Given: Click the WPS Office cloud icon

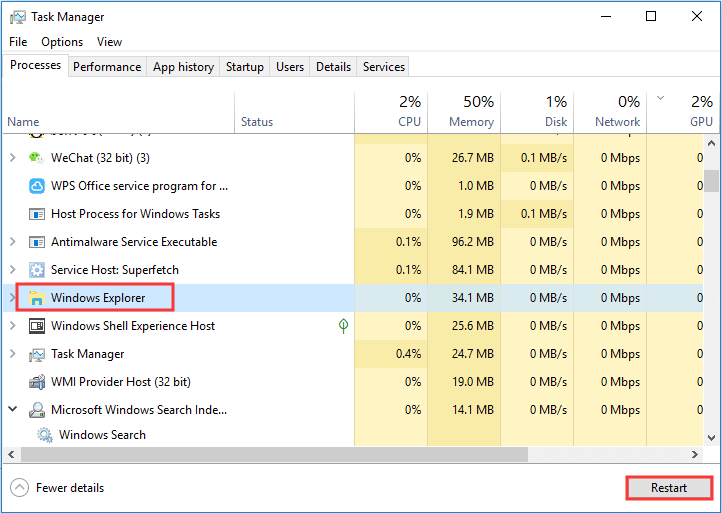Looking at the screenshot, I should click(x=36, y=186).
